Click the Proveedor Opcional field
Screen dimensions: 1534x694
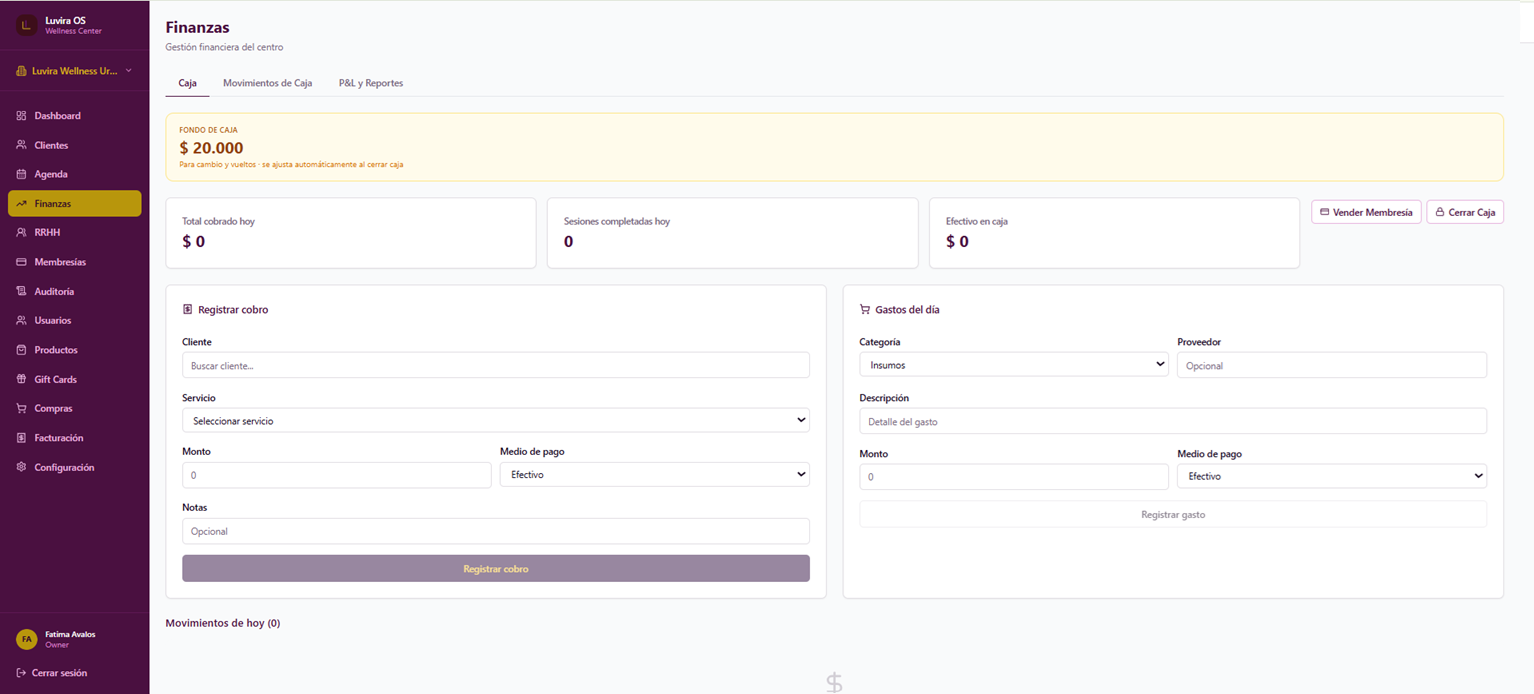click(1332, 365)
